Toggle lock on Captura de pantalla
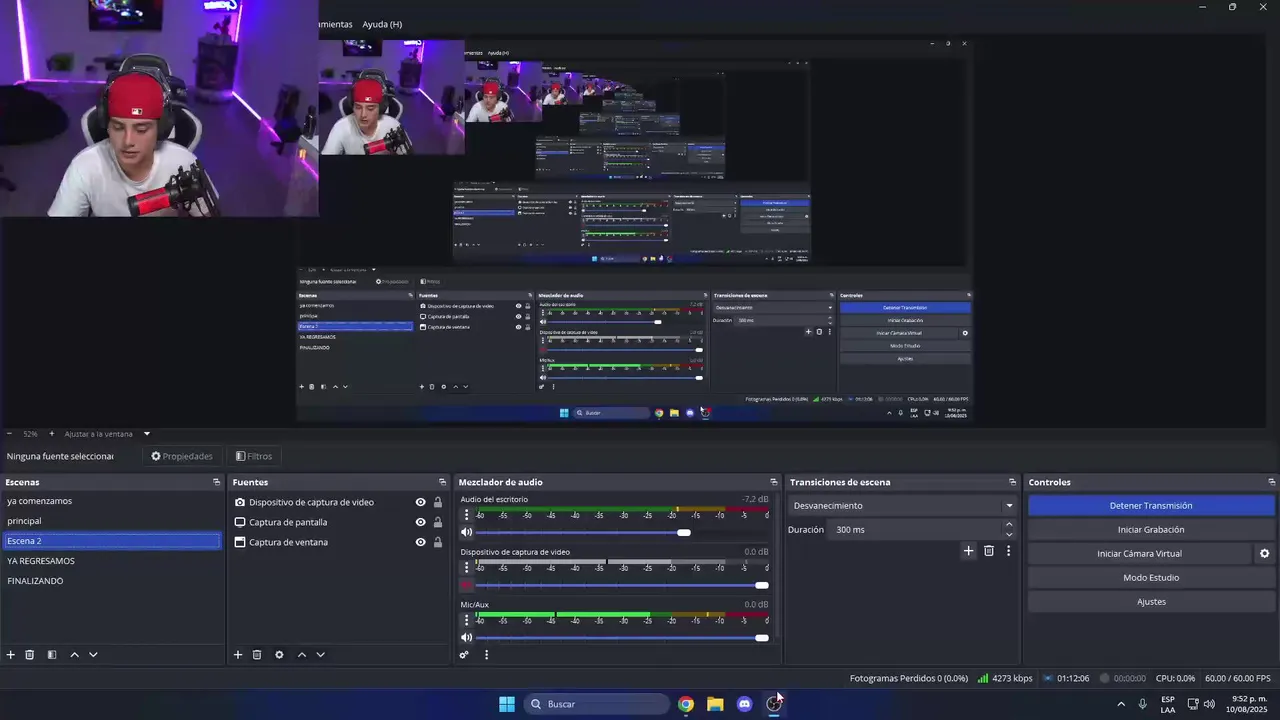Image resolution: width=1280 pixels, height=720 pixels. click(x=438, y=522)
